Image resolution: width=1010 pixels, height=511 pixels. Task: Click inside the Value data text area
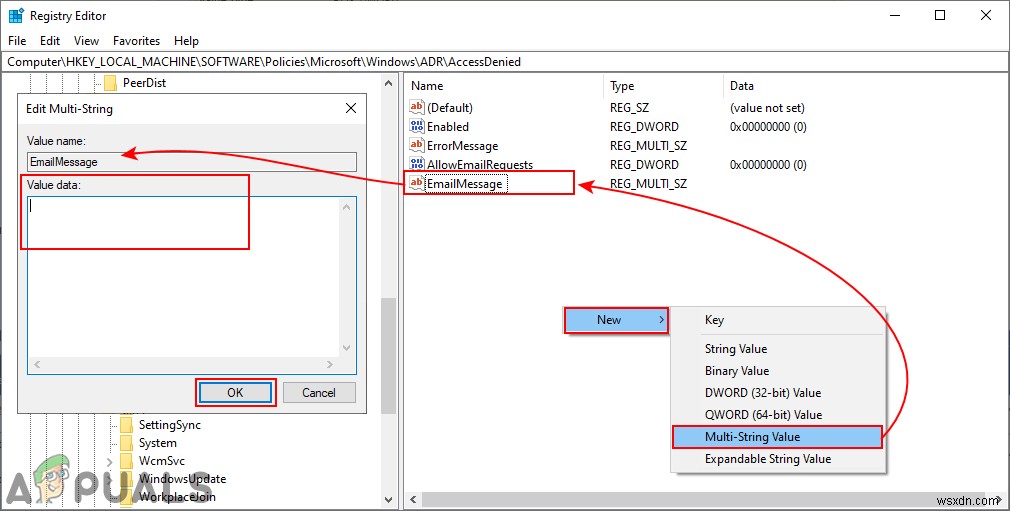pos(184,277)
